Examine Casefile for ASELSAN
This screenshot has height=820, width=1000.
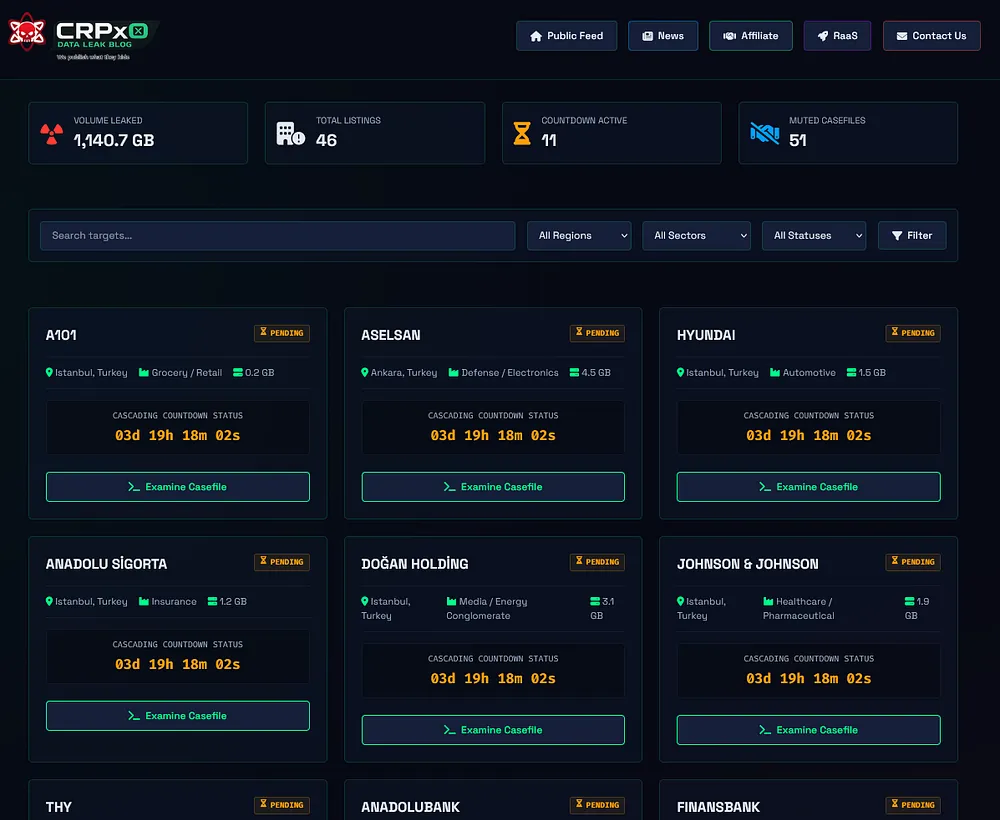pos(493,487)
